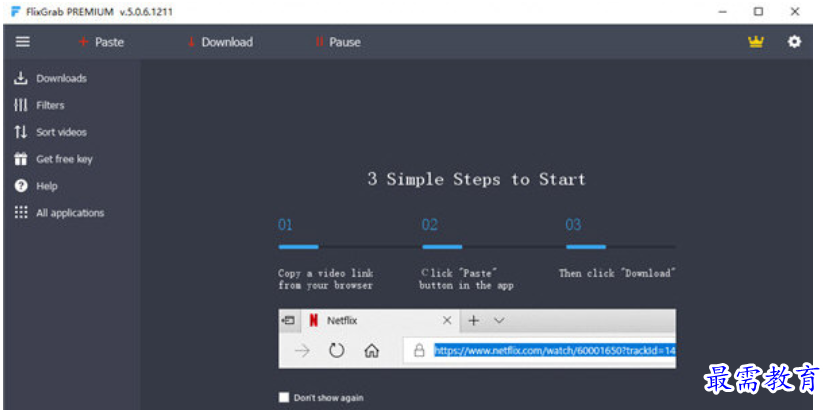
Task: Click the step 03 number
Action: [x=573, y=225]
